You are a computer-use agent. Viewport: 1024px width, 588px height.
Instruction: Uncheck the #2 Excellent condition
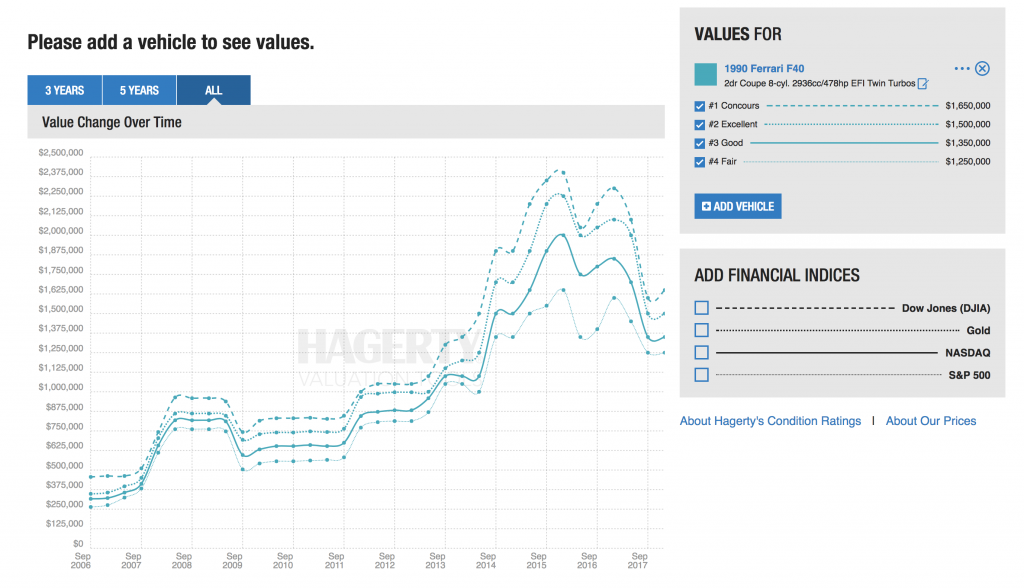[699, 125]
